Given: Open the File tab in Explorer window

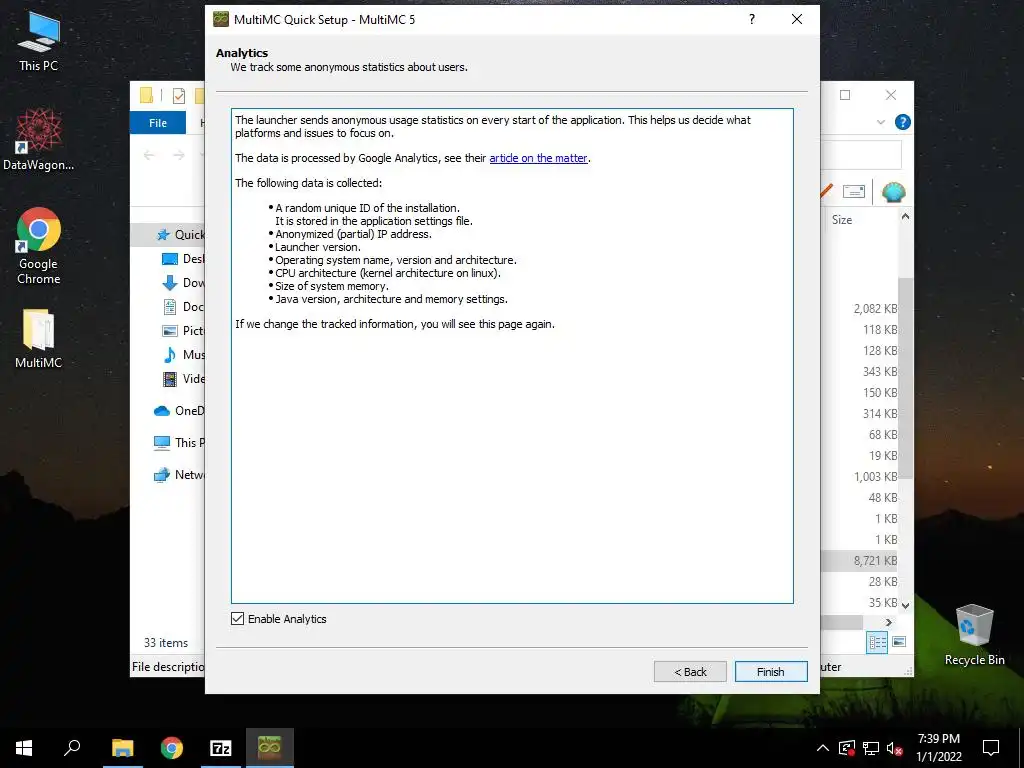Looking at the screenshot, I should [x=157, y=123].
